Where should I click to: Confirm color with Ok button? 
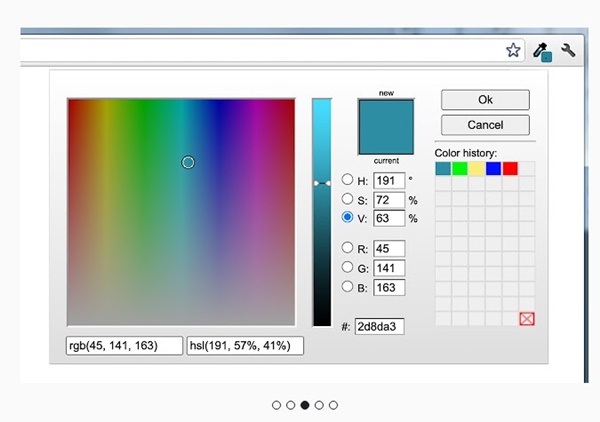tap(485, 100)
